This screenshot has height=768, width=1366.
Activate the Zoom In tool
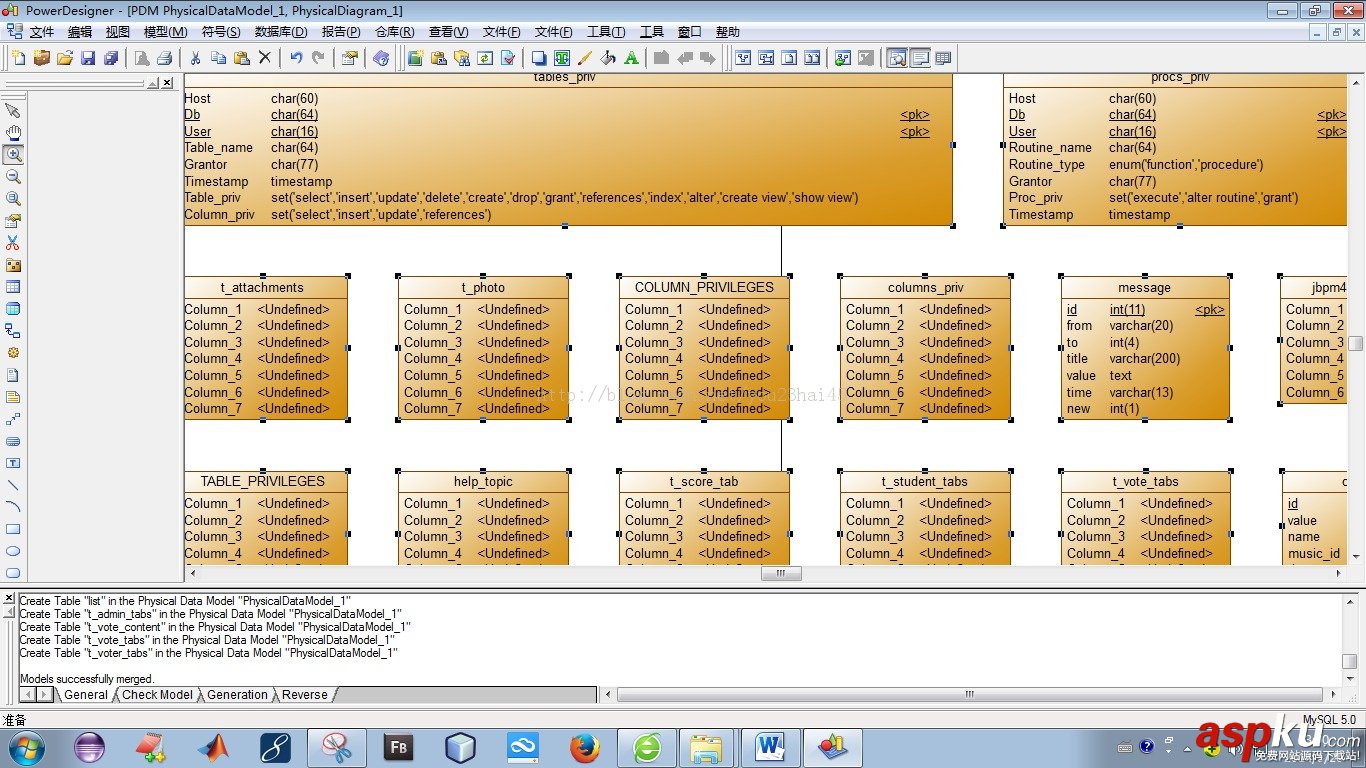[12, 153]
